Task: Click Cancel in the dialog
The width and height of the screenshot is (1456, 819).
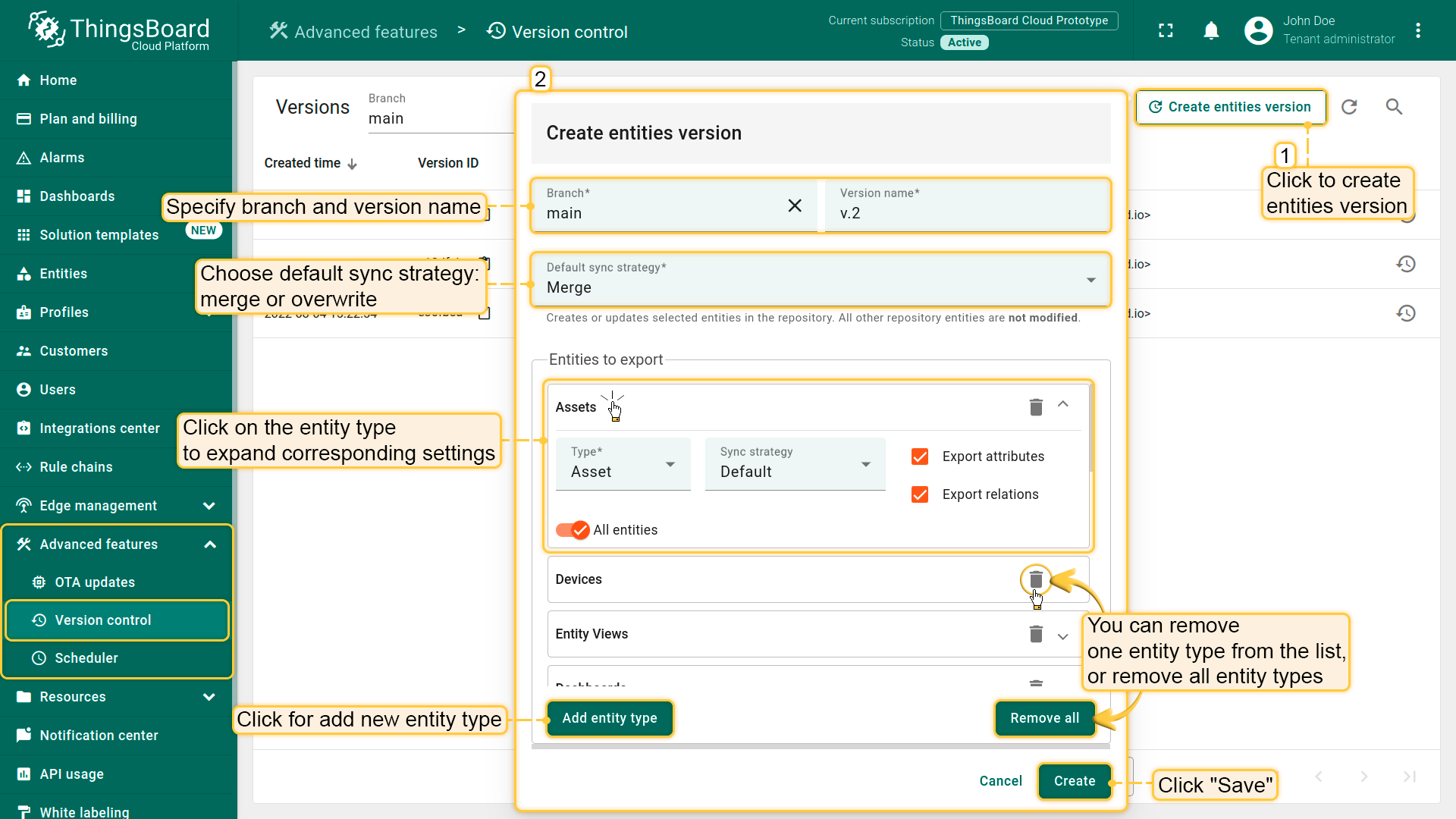Action: 1000,781
